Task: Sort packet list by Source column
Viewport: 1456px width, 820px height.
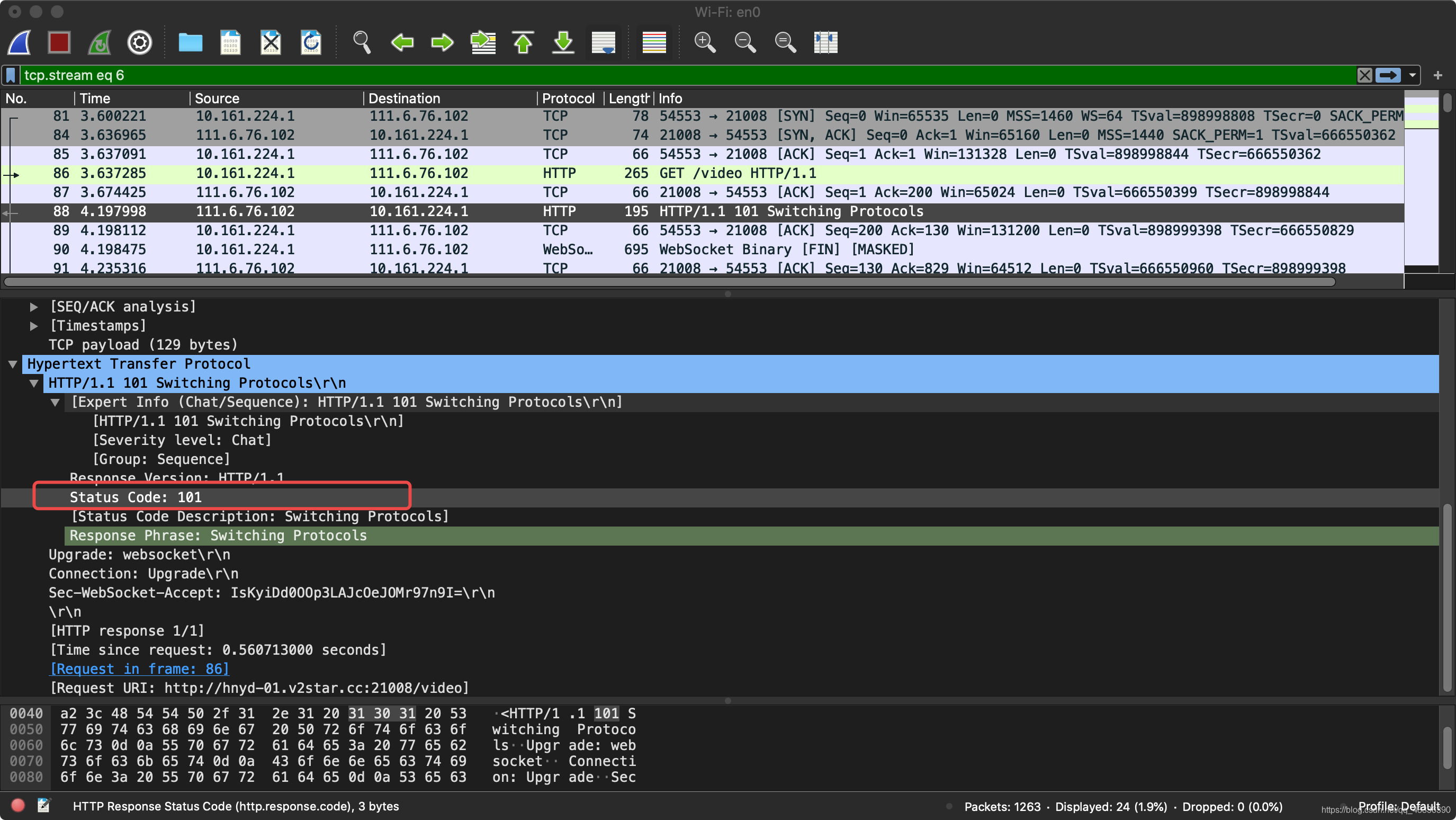Action: click(x=277, y=99)
